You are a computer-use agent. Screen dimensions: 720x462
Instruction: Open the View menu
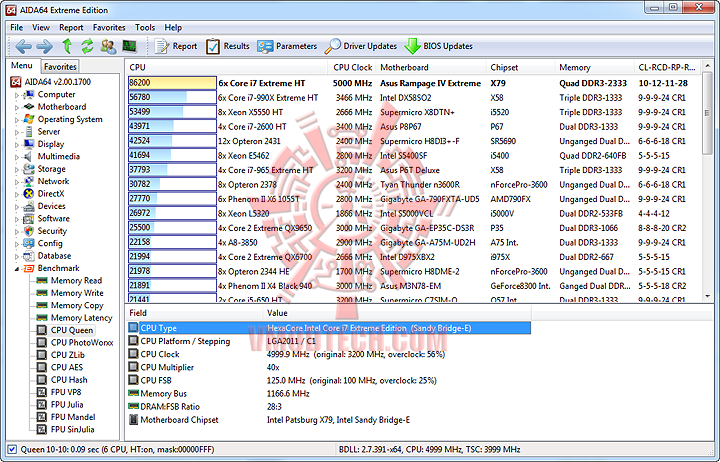41,28
